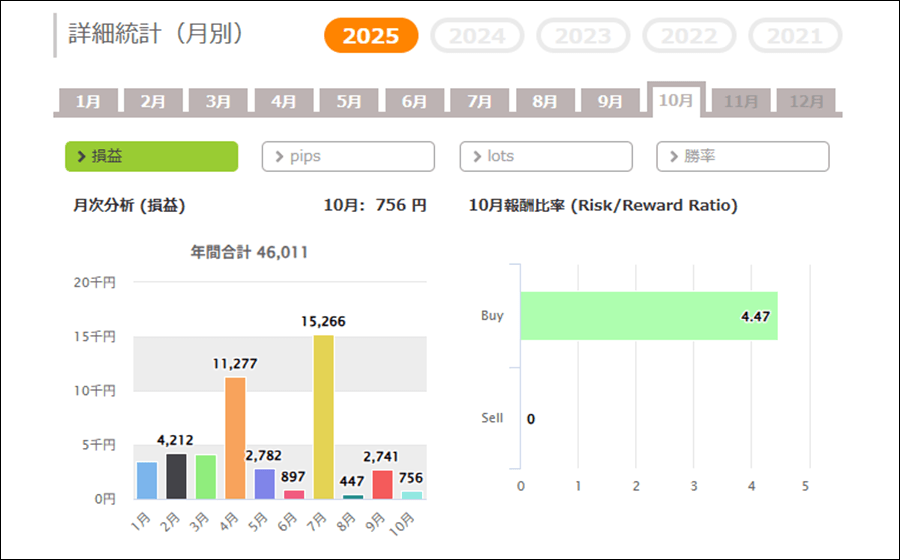Select the 2025 year button

(x=371, y=37)
